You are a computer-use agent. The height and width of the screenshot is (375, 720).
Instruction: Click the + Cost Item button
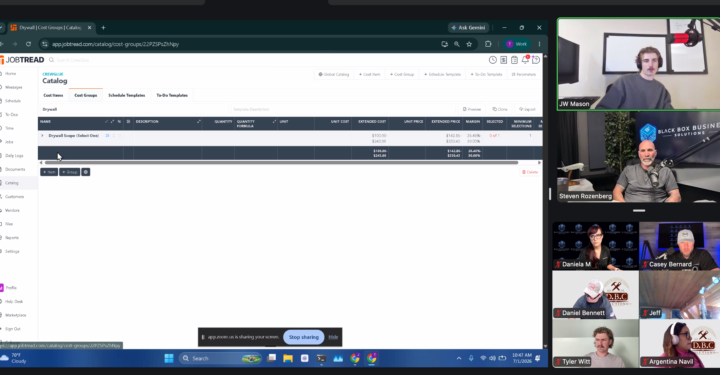tap(369, 74)
